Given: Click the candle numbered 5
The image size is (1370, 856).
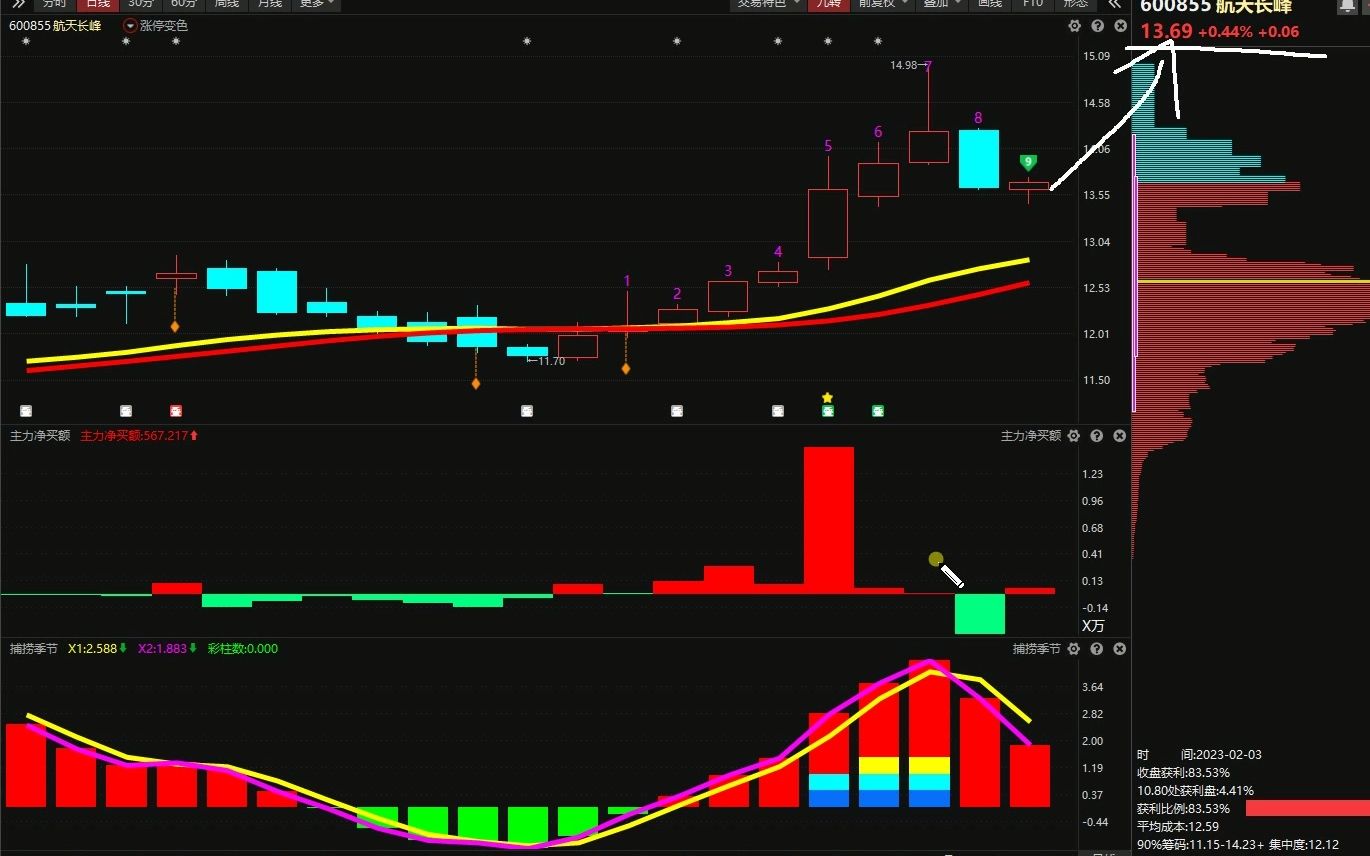Looking at the screenshot, I should click(x=828, y=224).
